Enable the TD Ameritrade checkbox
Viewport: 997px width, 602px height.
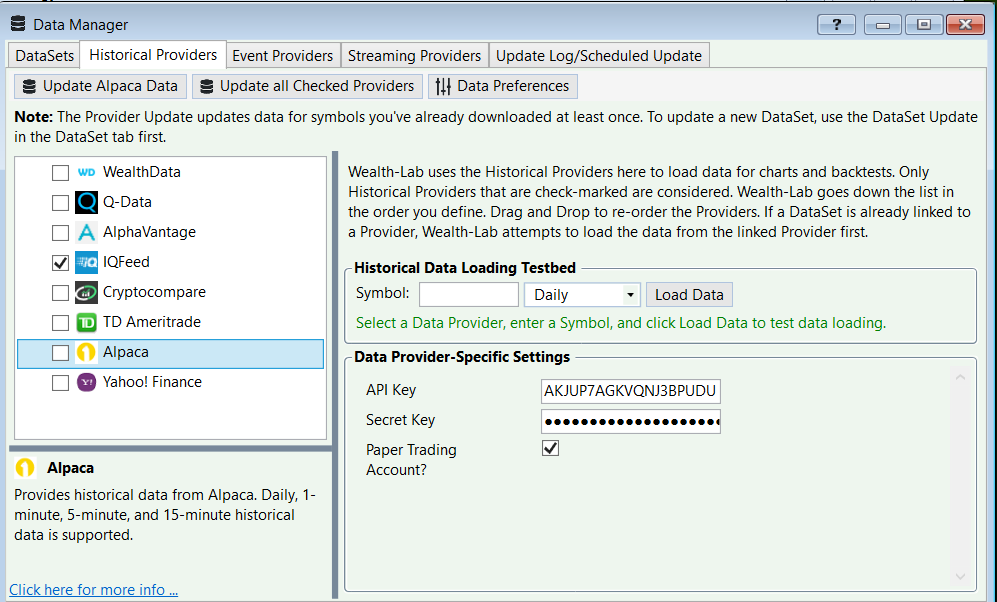(60, 323)
